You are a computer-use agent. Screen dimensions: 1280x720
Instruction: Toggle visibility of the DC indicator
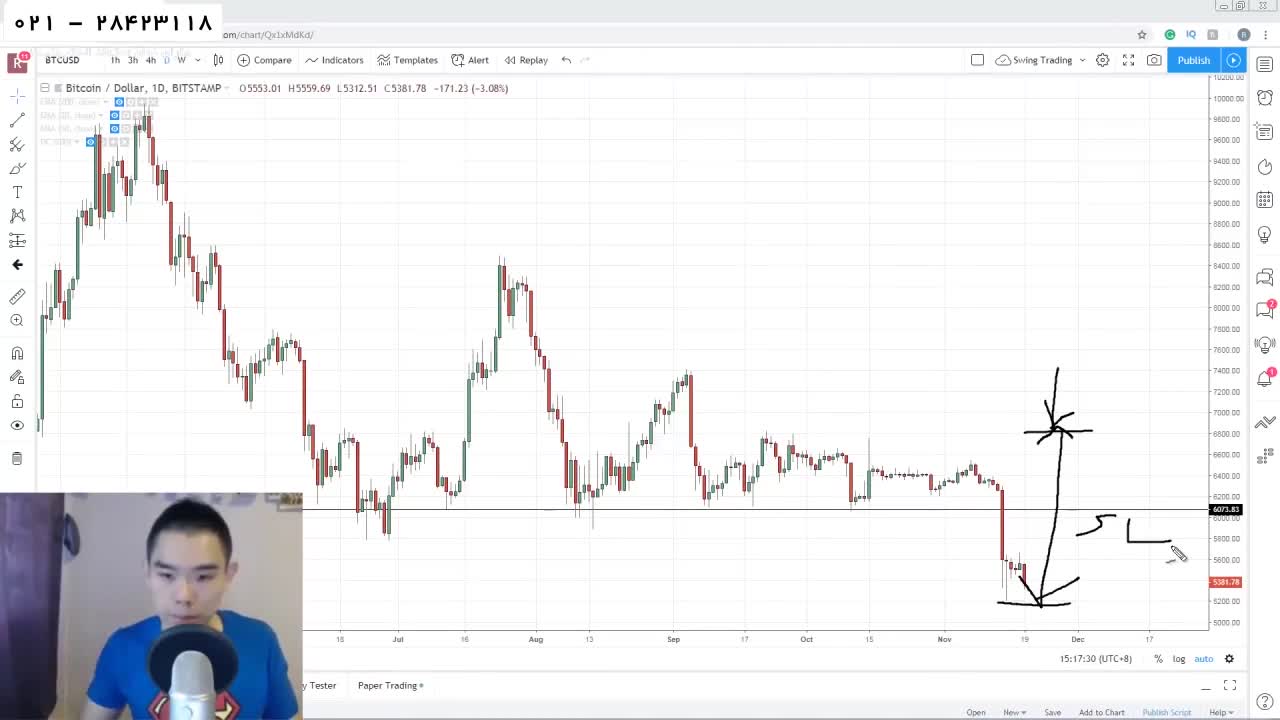coord(91,142)
